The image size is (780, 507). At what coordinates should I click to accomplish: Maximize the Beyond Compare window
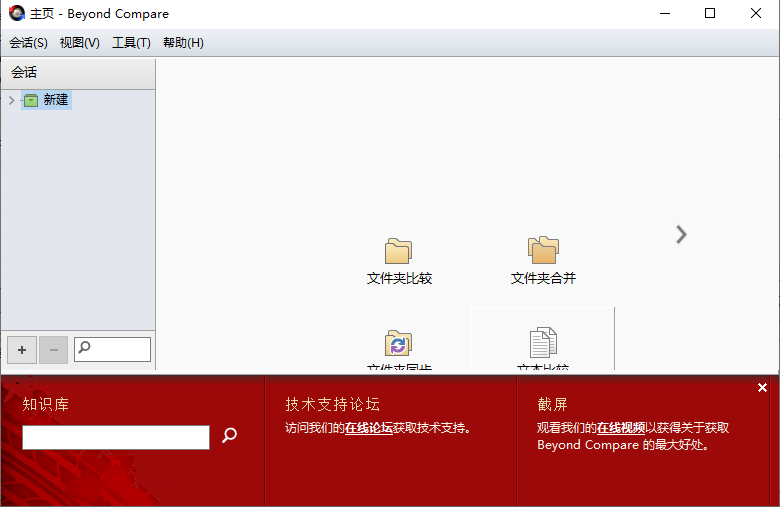click(710, 13)
